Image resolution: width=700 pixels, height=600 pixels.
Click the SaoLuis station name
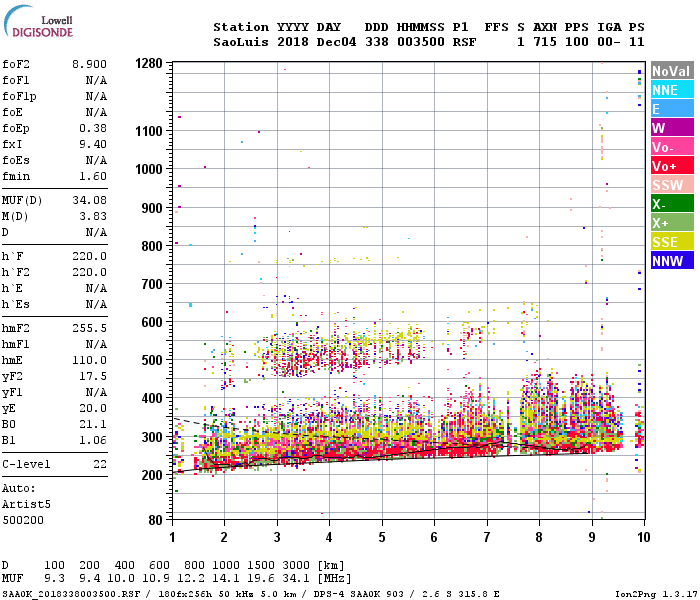[241, 42]
